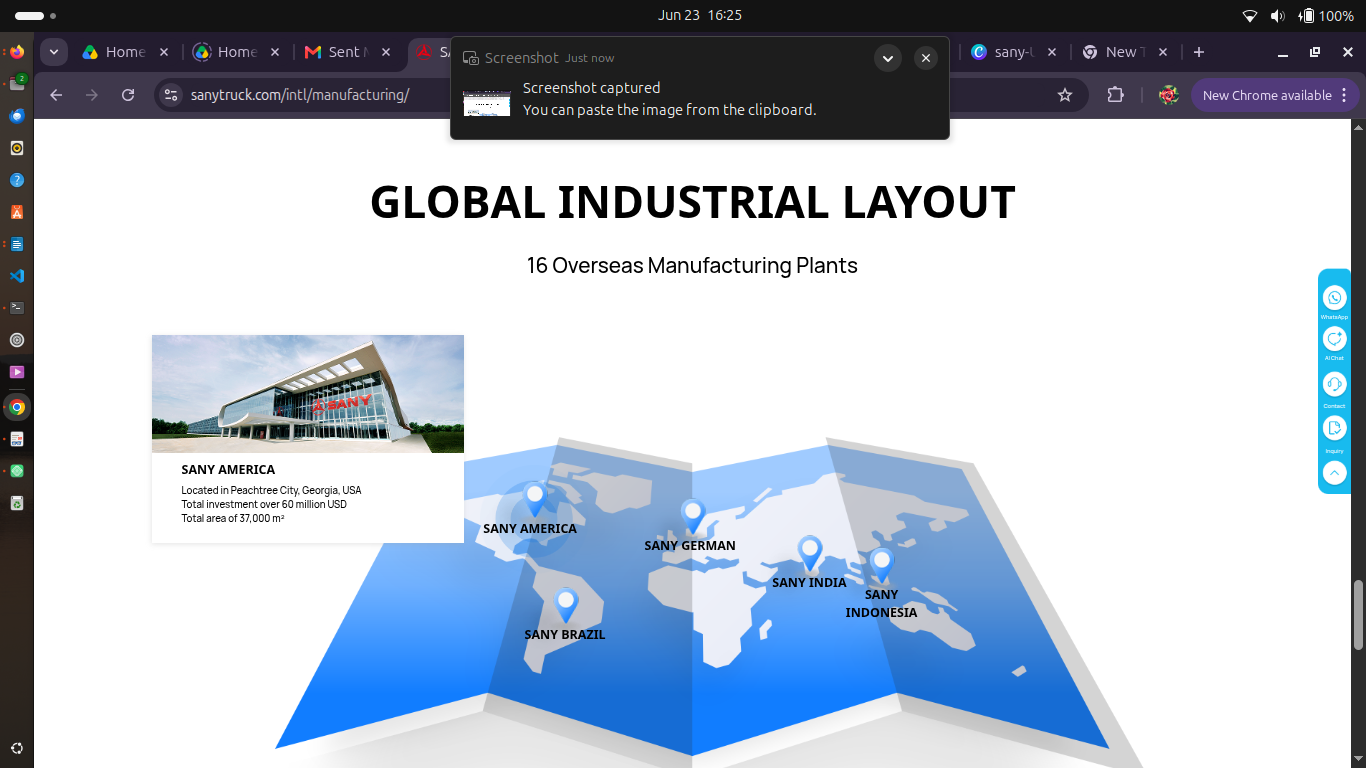Open Help from the dock
Image resolution: width=1366 pixels, height=768 pixels.
click(x=17, y=180)
